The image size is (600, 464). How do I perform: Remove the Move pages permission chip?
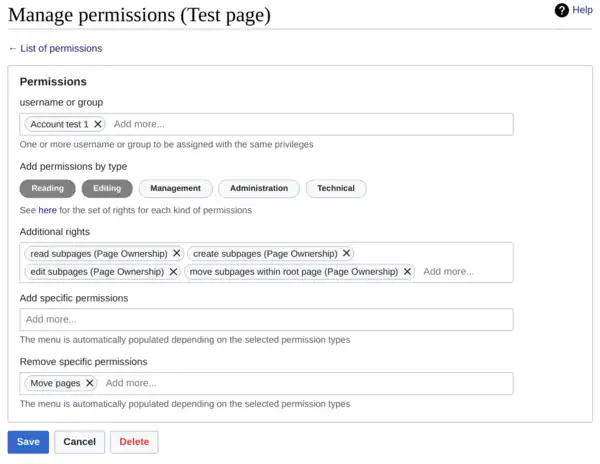pos(90,383)
